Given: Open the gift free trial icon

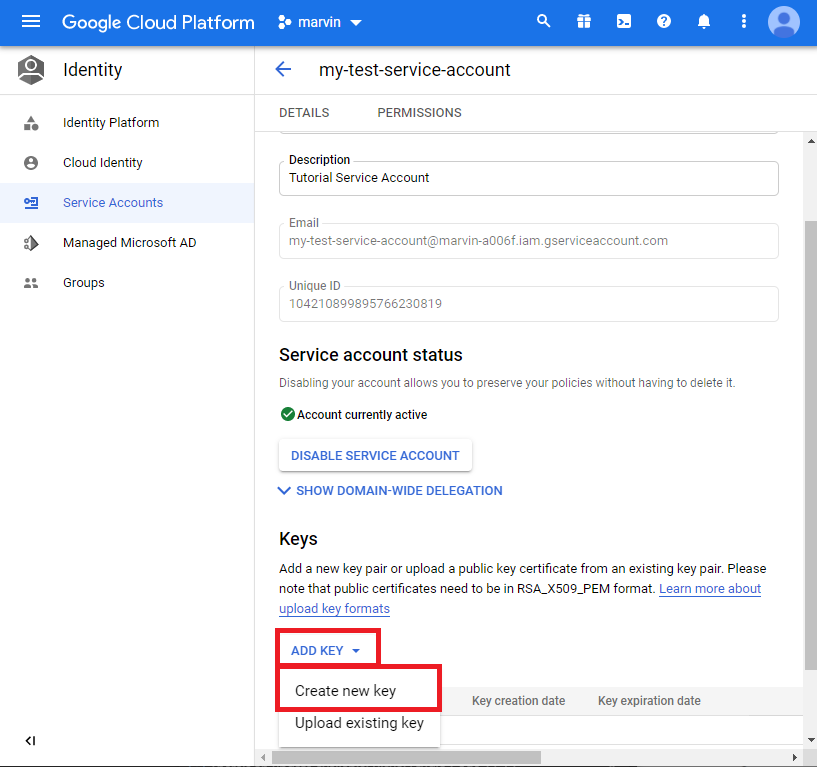Looking at the screenshot, I should point(584,21).
